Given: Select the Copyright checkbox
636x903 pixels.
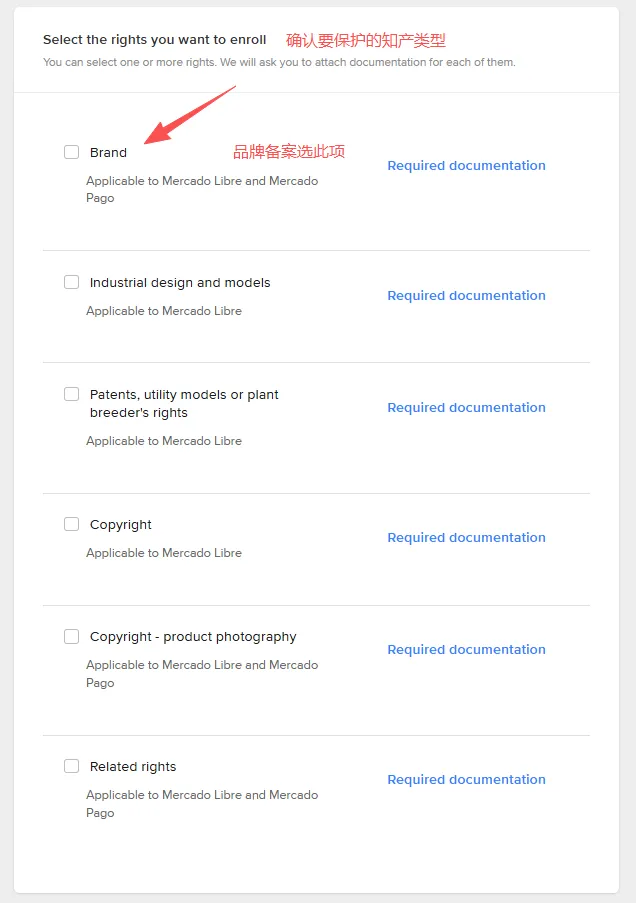Looking at the screenshot, I should tap(72, 524).
